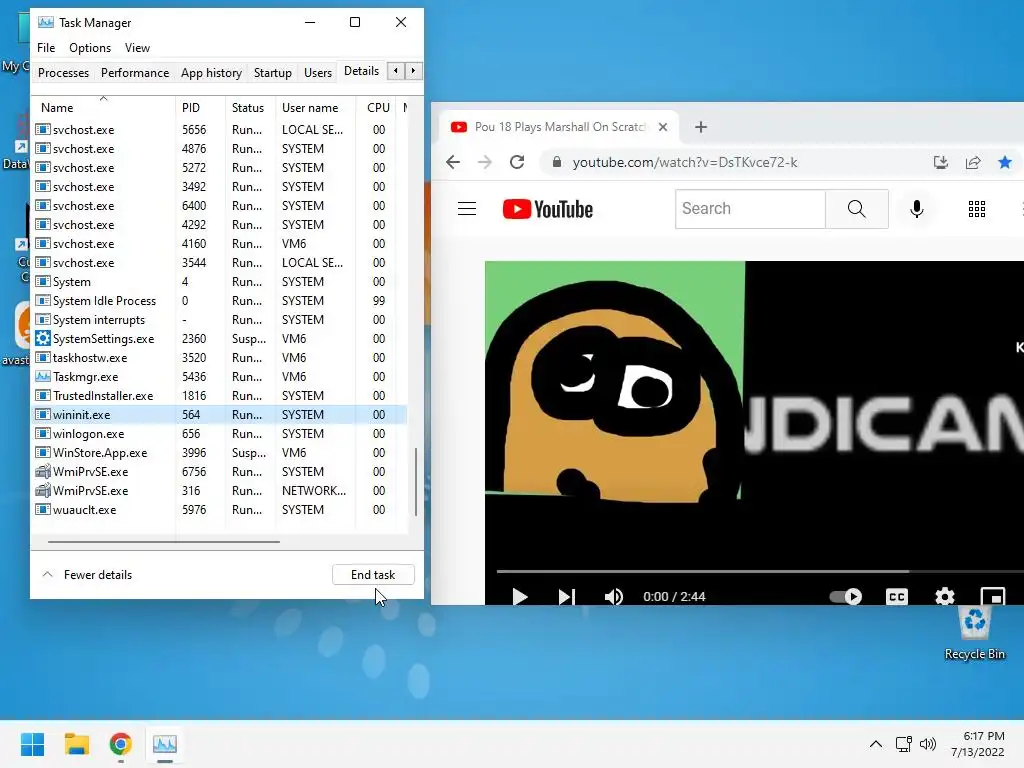Select WmiPrvSE.exe with PID 6756
Viewport: 1024px width, 768px height.
[x=219, y=472]
